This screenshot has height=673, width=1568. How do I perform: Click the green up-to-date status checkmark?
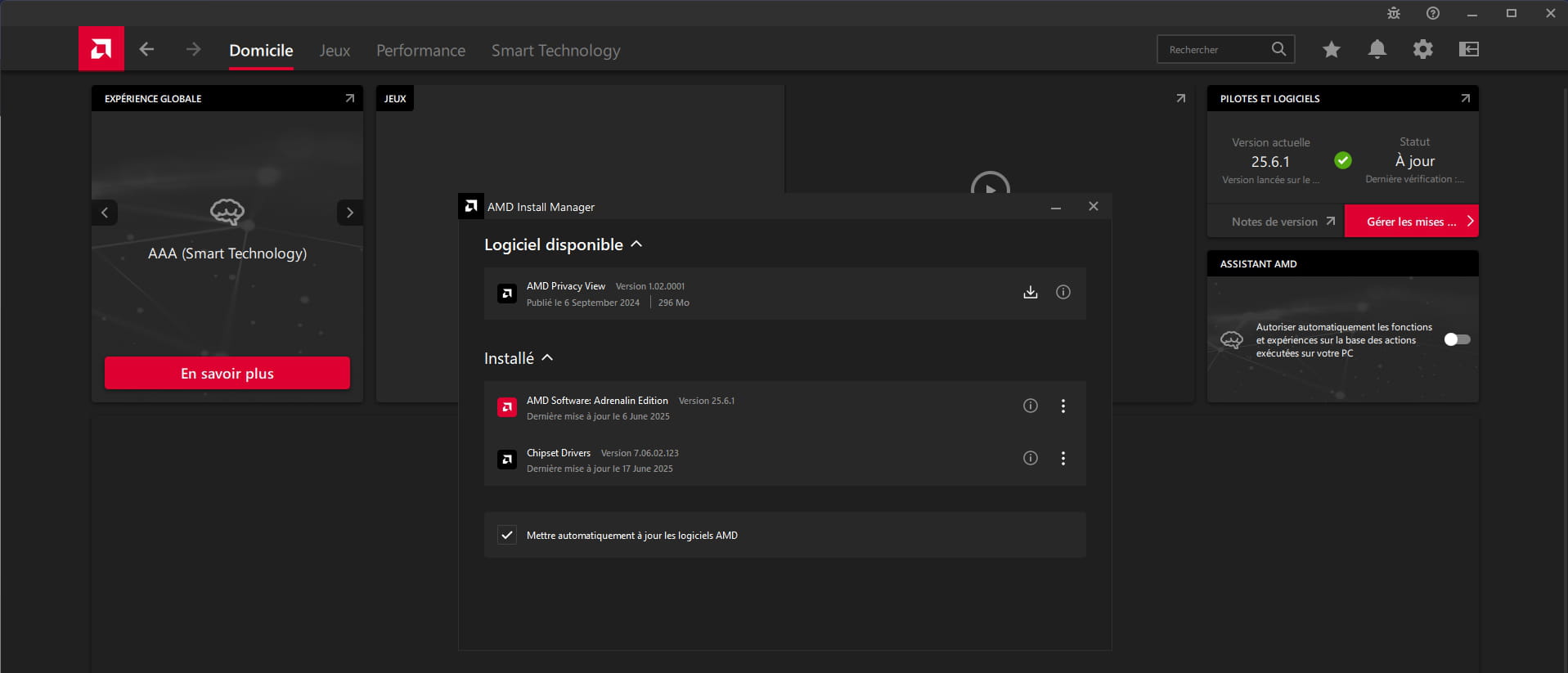pyautogui.click(x=1343, y=160)
